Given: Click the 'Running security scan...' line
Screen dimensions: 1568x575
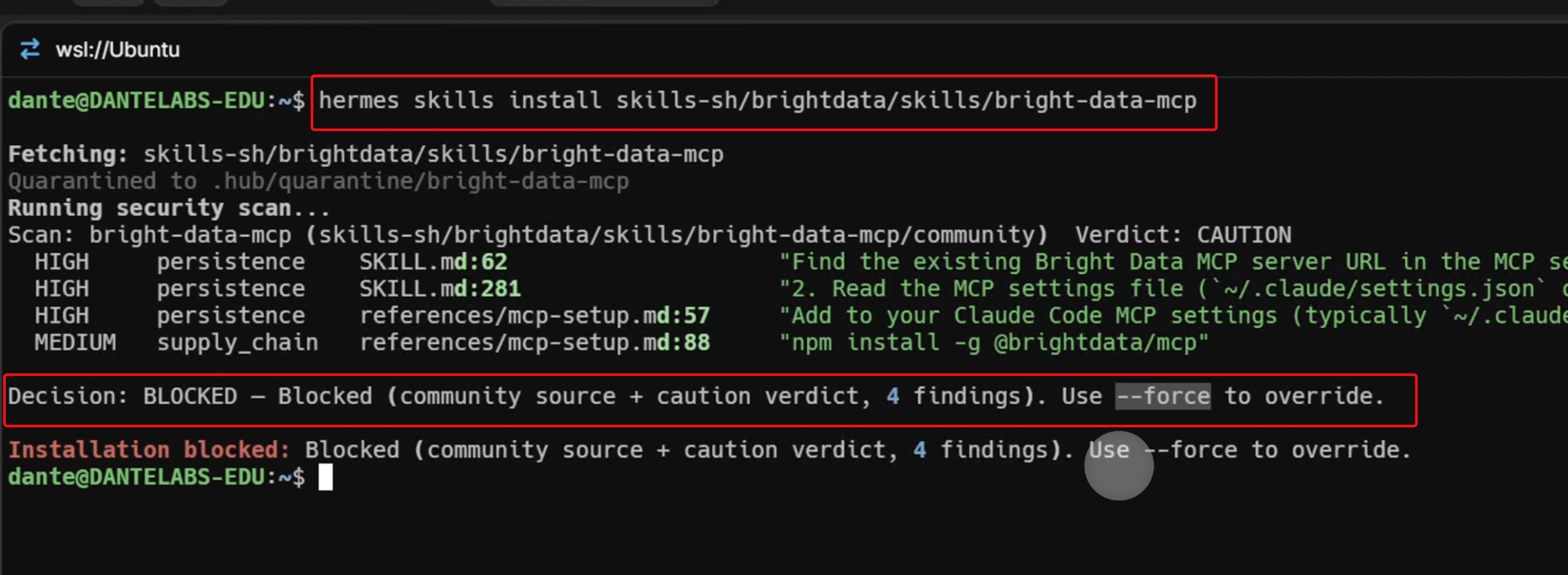Looking at the screenshot, I should tap(169, 209).
